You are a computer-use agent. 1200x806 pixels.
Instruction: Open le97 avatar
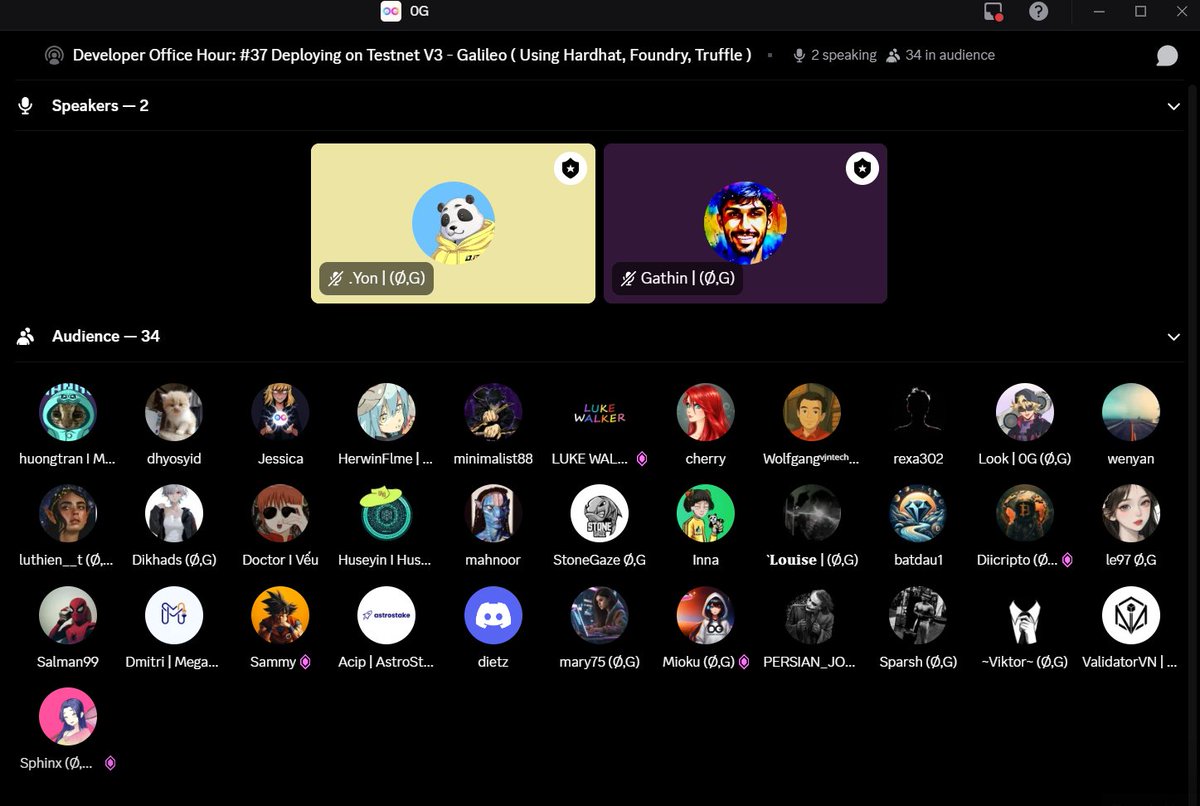pos(1131,513)
